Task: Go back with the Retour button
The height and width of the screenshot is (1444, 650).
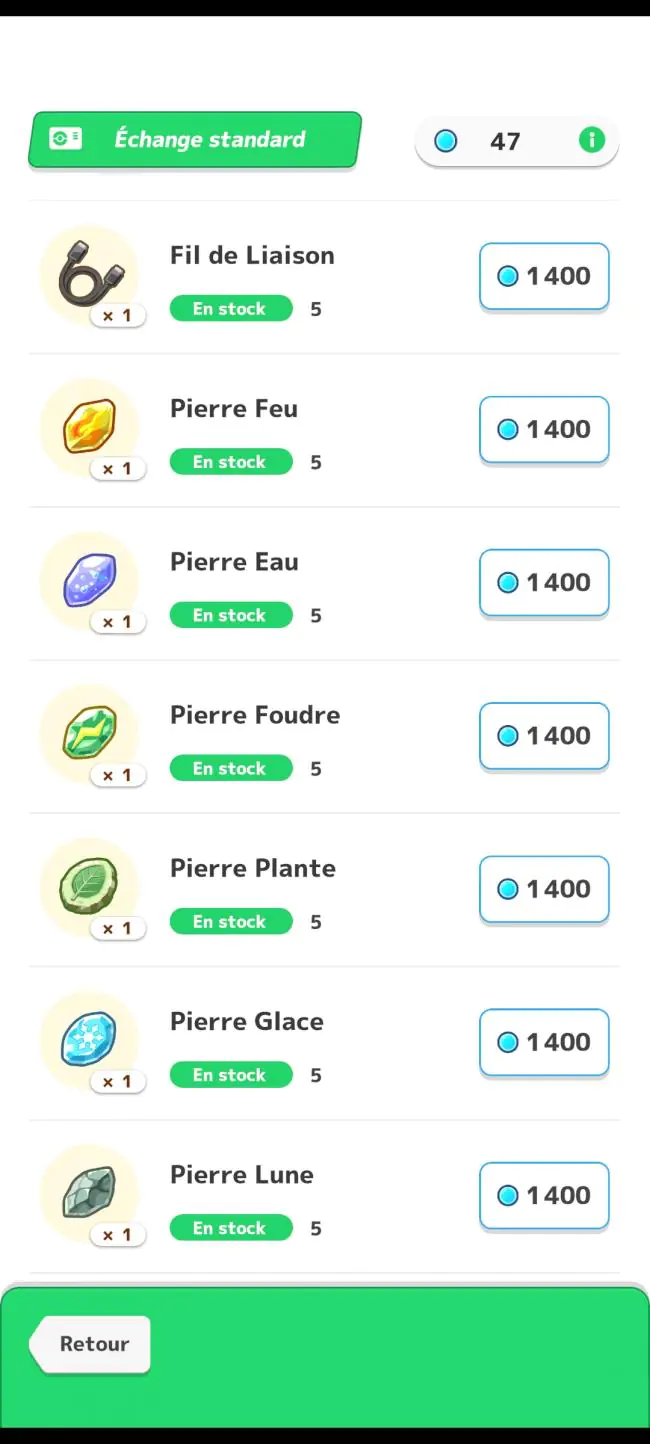Action: [90, 1344]
